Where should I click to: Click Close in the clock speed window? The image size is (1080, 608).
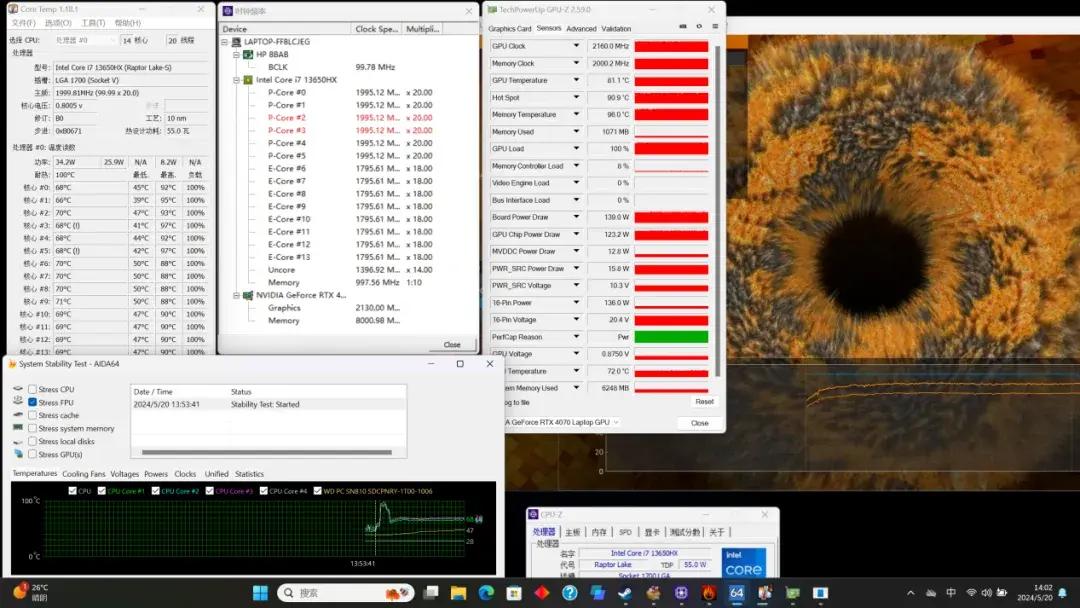(x=452, y=344)
